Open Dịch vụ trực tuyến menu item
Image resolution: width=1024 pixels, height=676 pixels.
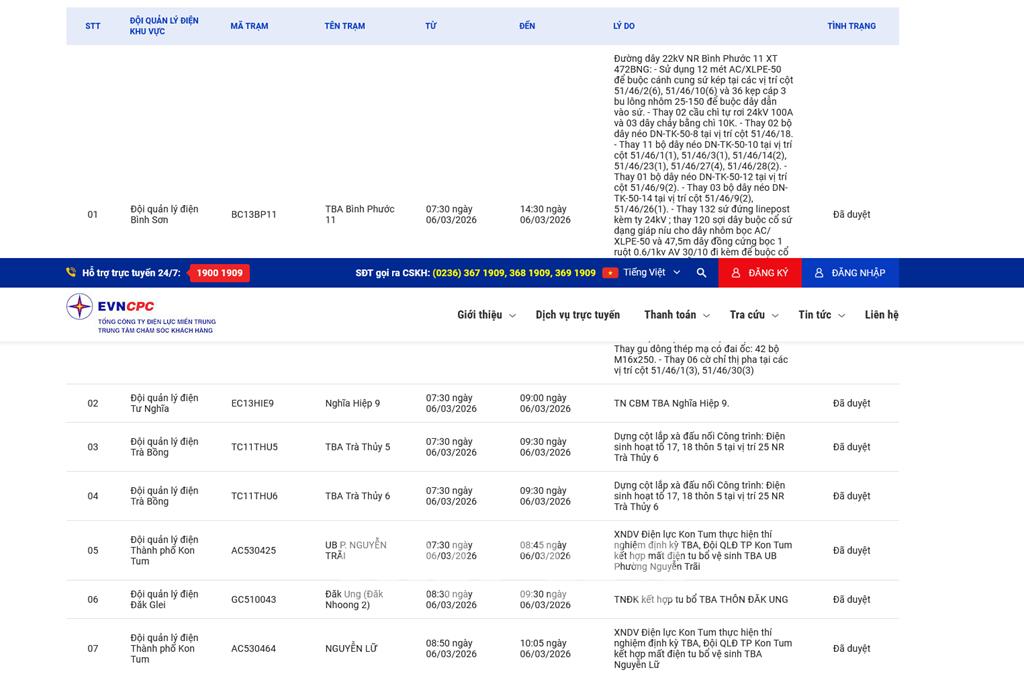click(577, 315)
